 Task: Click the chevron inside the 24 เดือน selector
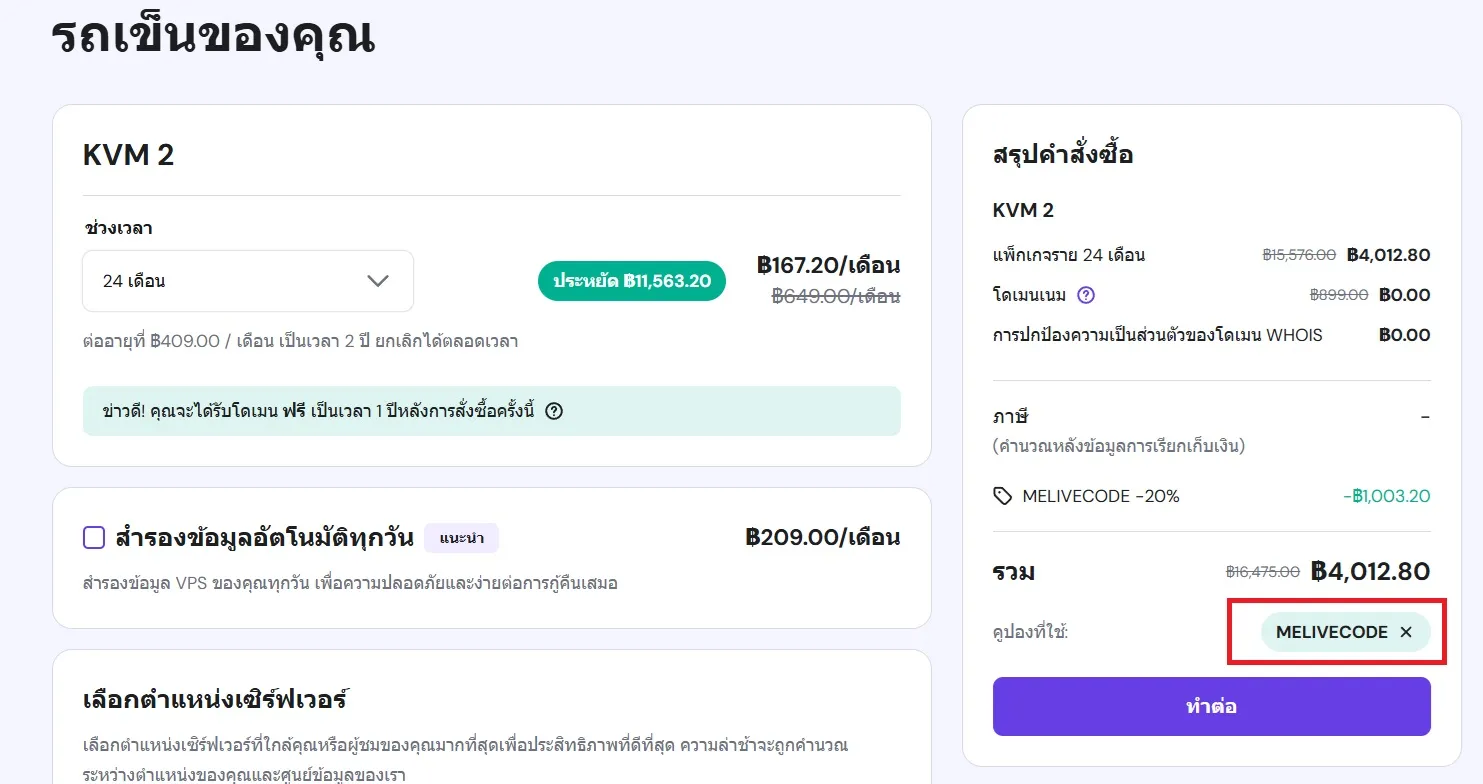point(378,281)
